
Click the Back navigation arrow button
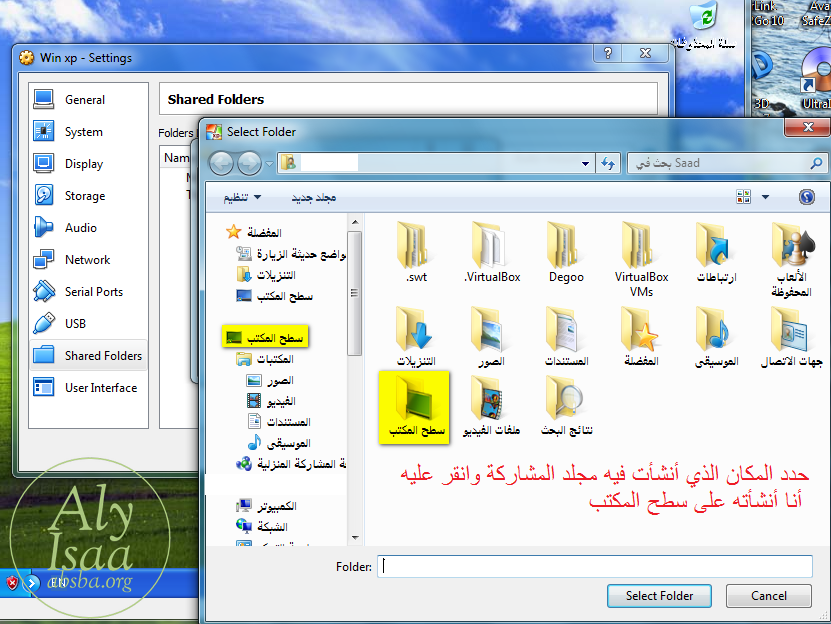(222, 163)
